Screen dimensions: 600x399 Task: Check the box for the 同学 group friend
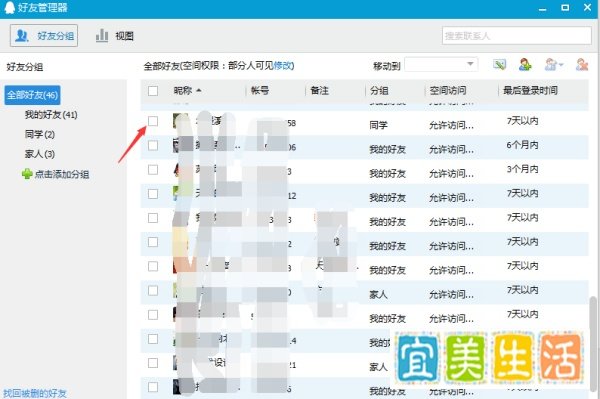[x=153, y=121]
